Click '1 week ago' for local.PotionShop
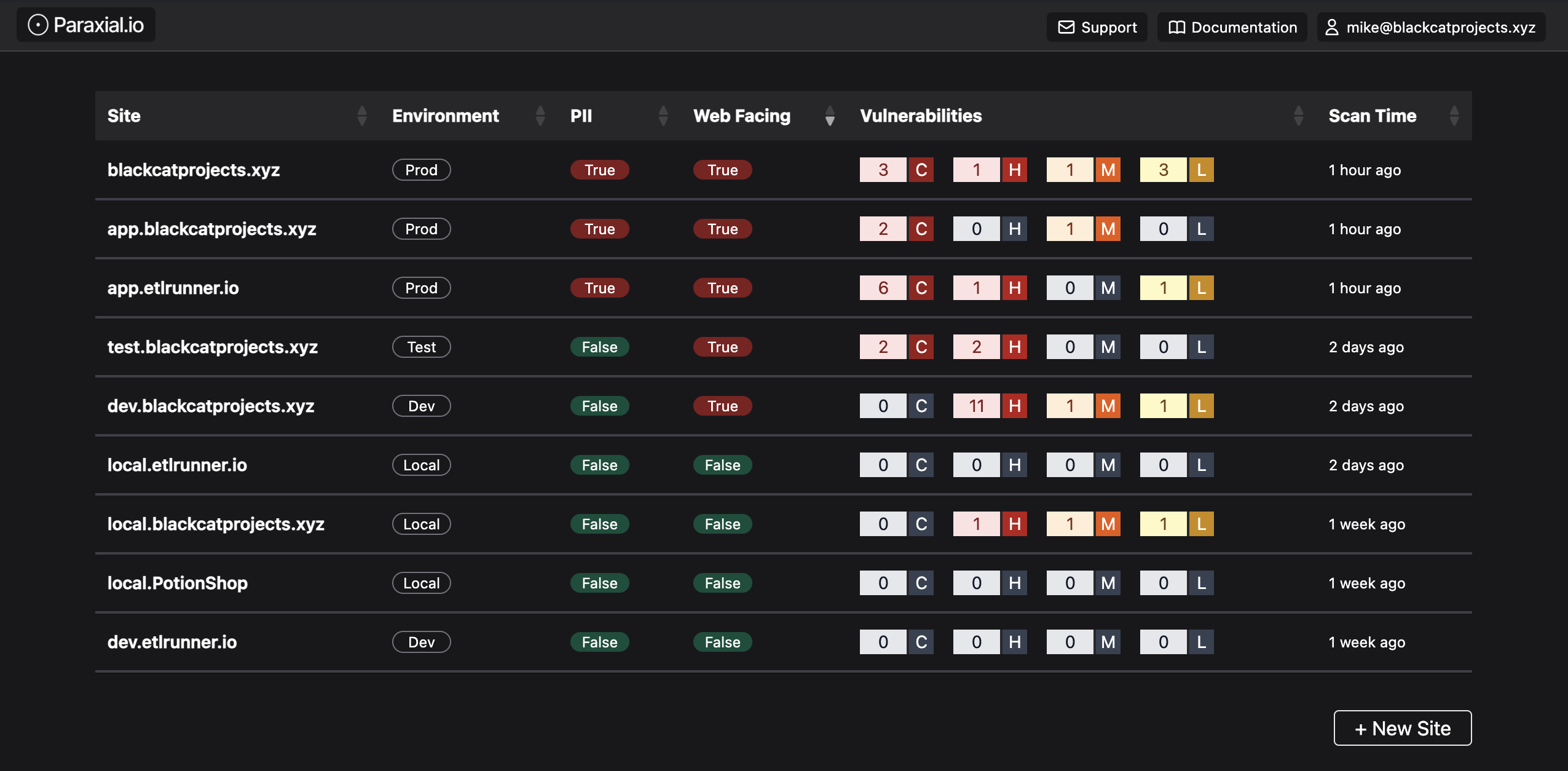 point(1367,583)
